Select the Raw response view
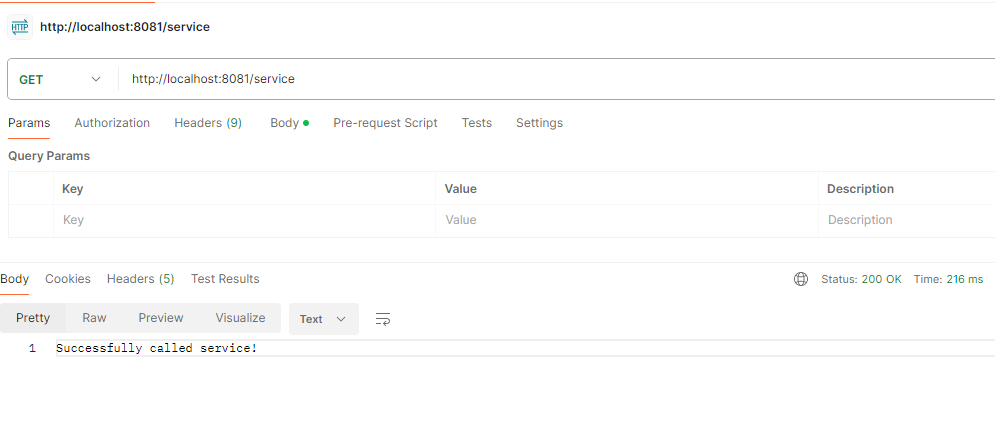This screenshot has height=422, width=995. point(94,318)
